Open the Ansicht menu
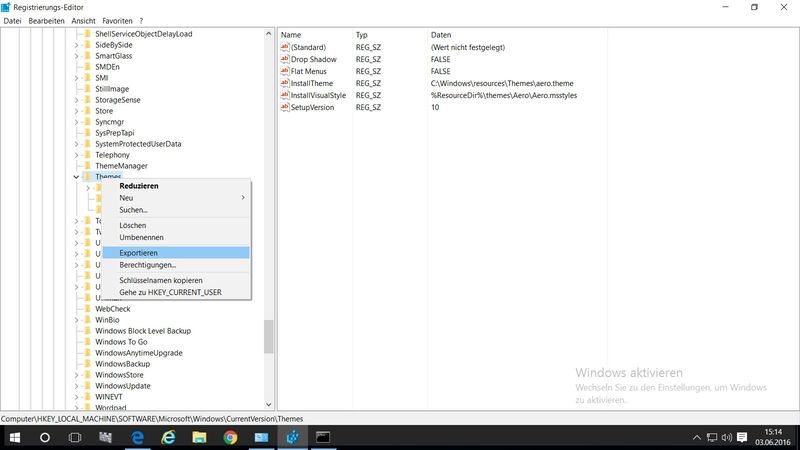Image resolution: width=800 pixels, height=450 pixels. [83, 21]
